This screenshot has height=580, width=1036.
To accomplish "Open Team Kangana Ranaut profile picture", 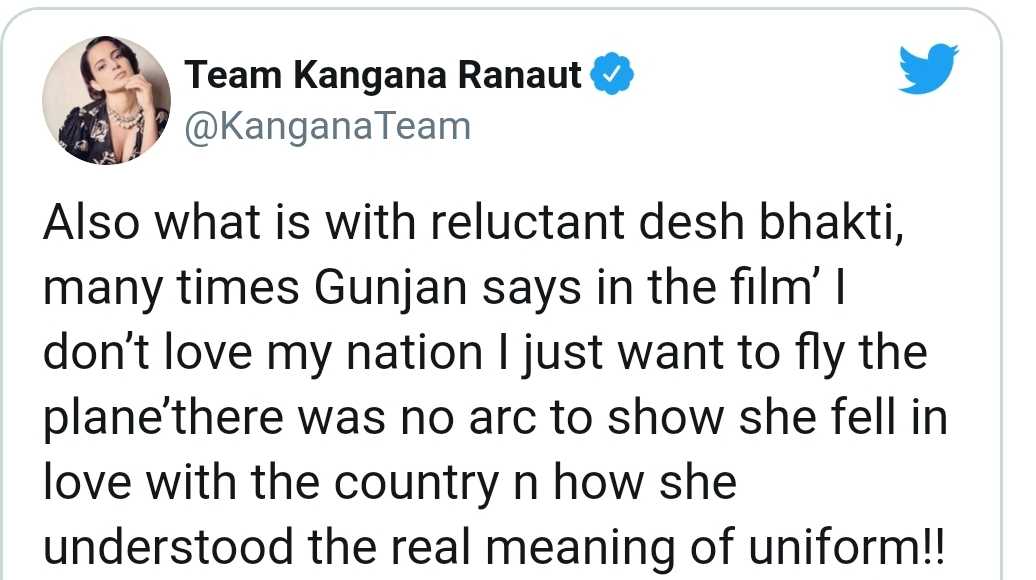I will 106,100.
